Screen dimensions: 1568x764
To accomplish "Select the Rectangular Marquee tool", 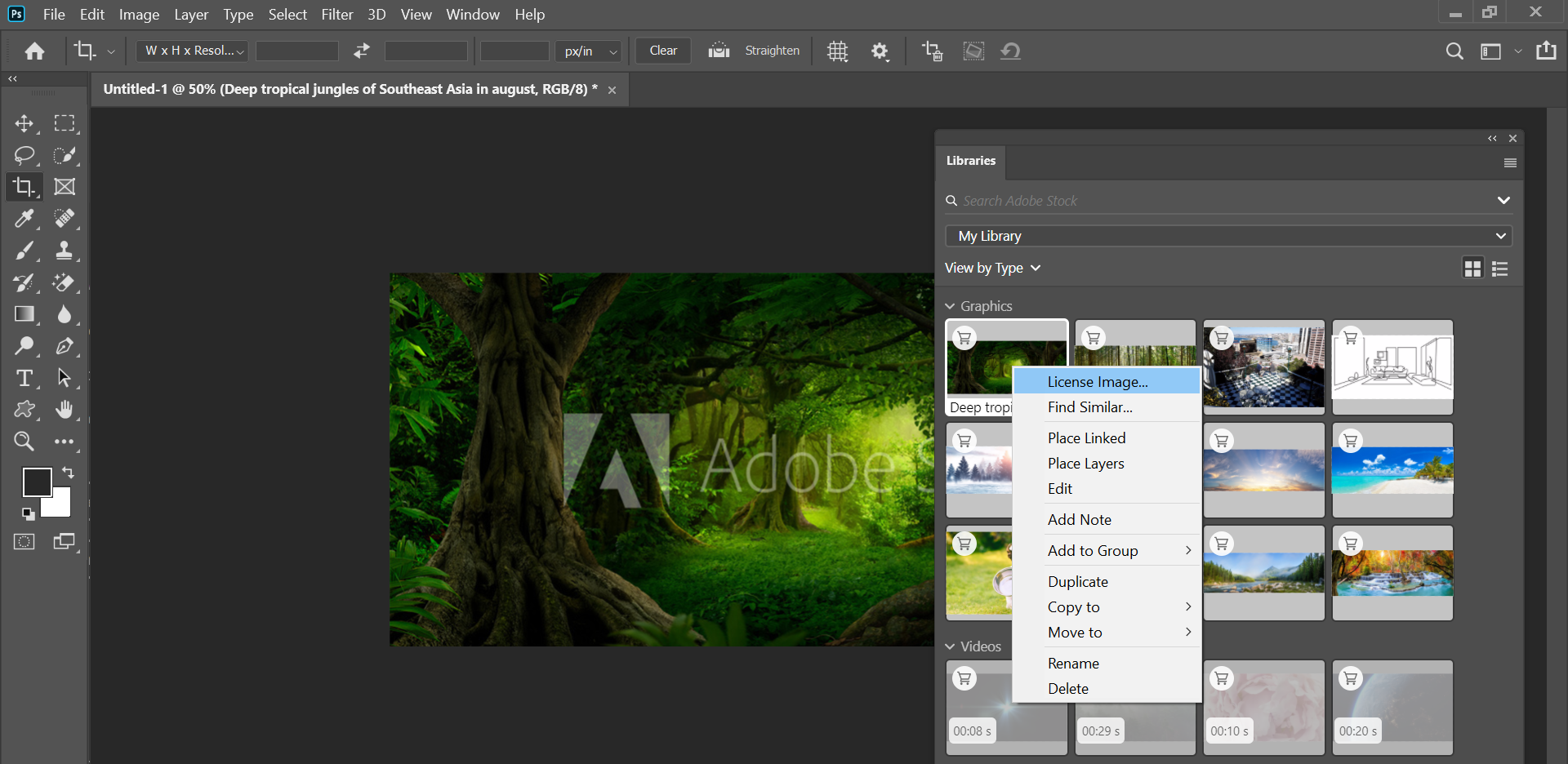I will 65,123.
